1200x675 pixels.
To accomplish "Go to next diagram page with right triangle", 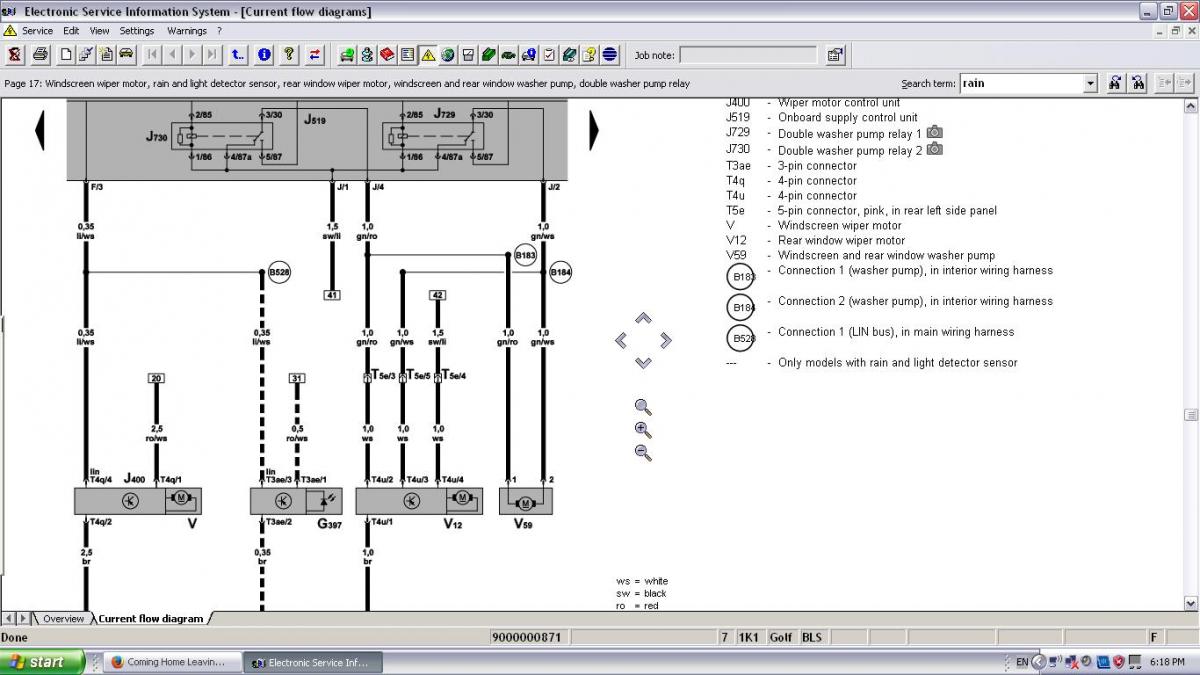I will point(594,129).
